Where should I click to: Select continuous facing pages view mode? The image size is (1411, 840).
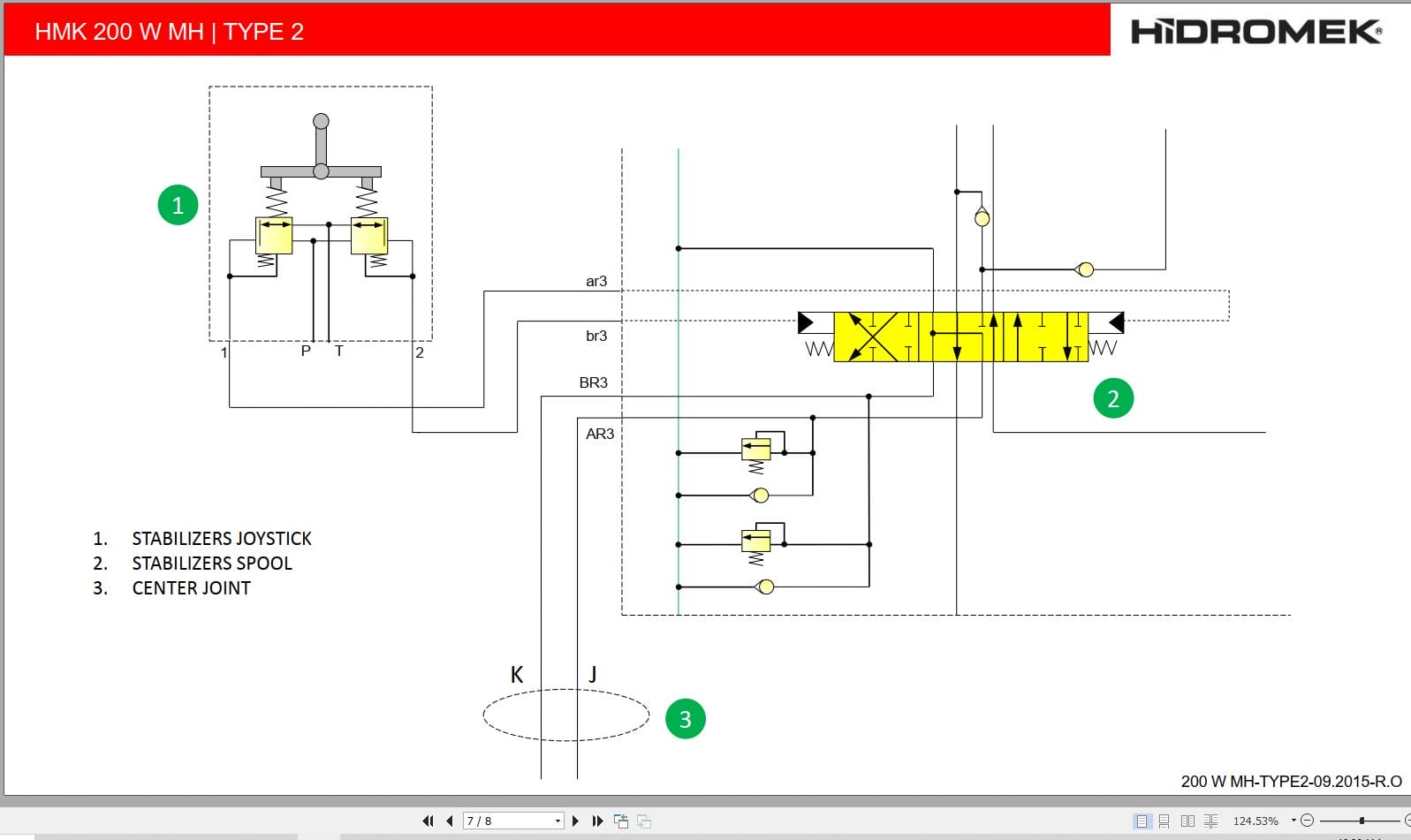[1210, 821]
